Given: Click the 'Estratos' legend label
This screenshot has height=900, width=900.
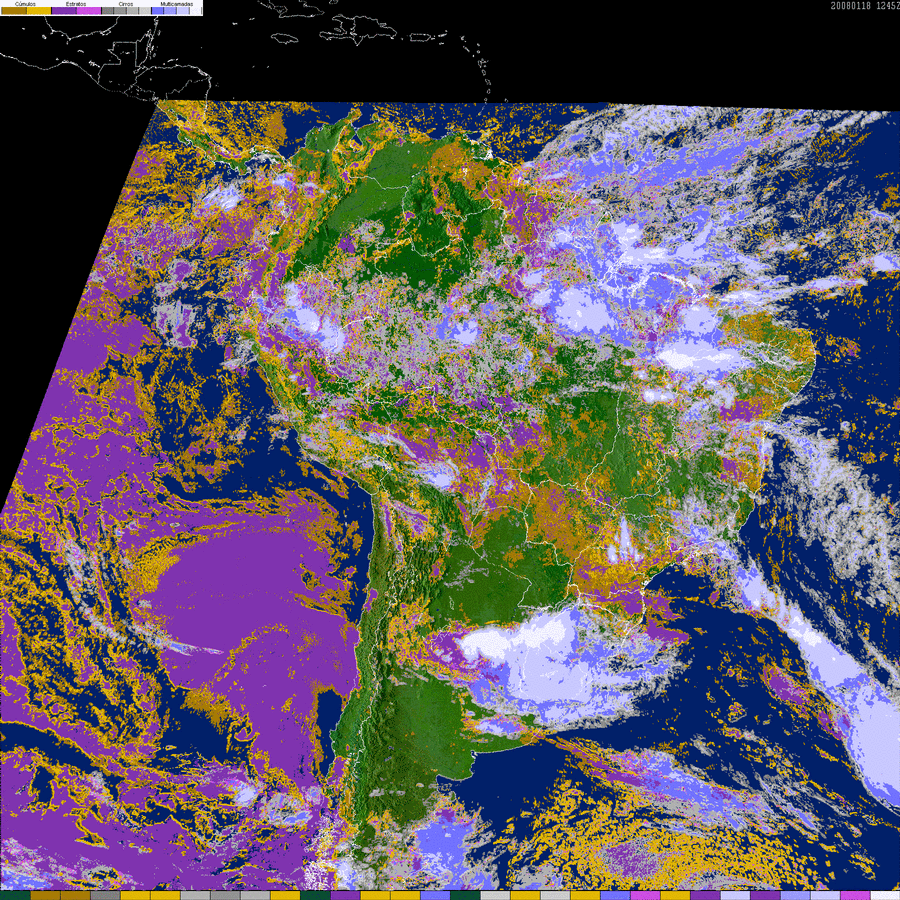Looking at the screenshot, I should 76,4.
